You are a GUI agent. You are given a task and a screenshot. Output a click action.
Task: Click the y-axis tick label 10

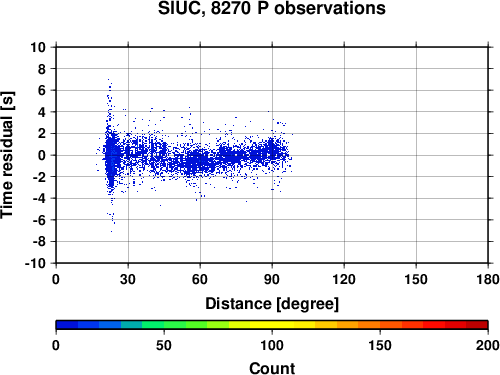point(38,47)
